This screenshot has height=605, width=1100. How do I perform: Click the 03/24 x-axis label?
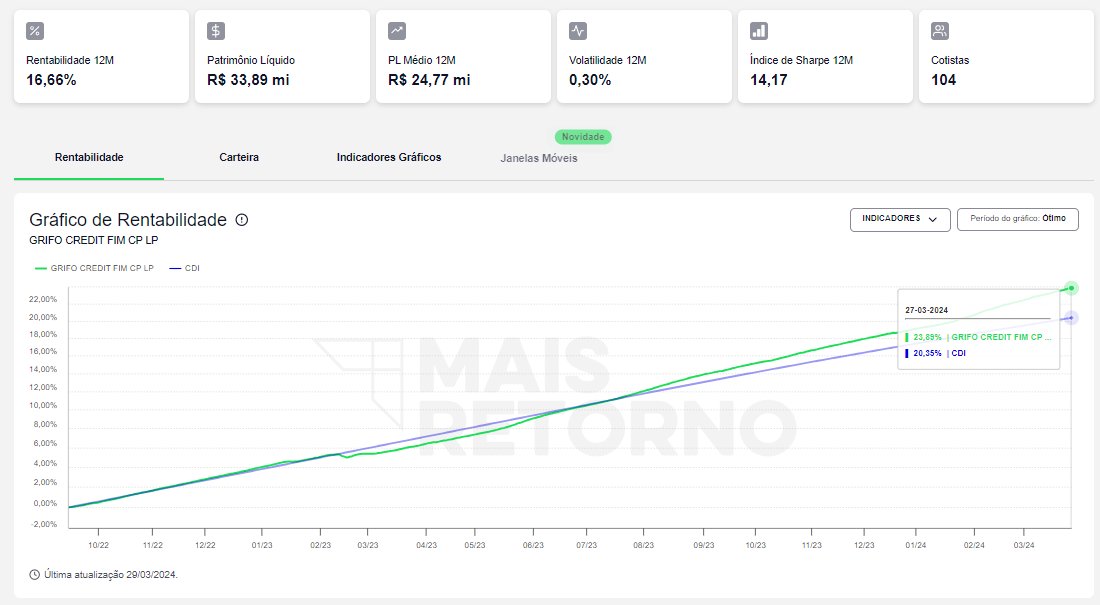tap(1024, 545)
